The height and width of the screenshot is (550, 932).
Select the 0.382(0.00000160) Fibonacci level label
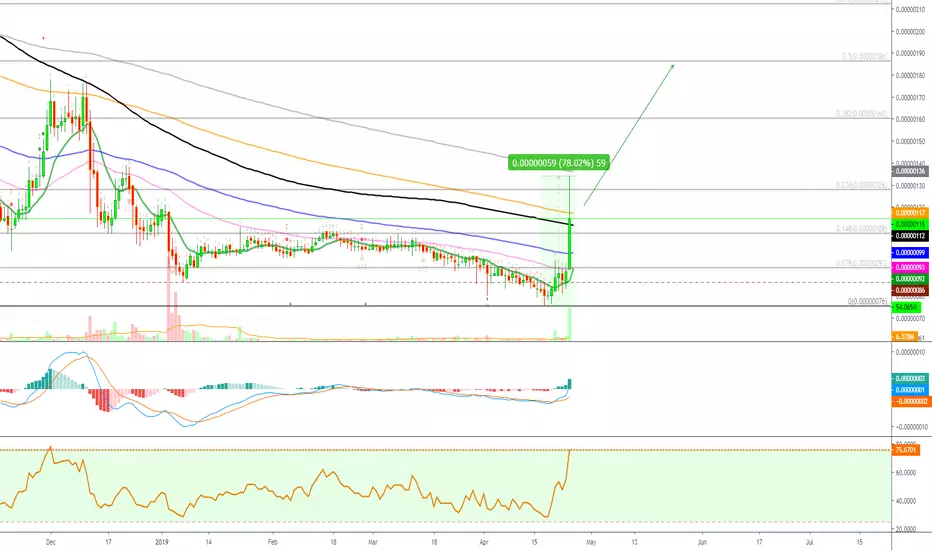[862, 114]
